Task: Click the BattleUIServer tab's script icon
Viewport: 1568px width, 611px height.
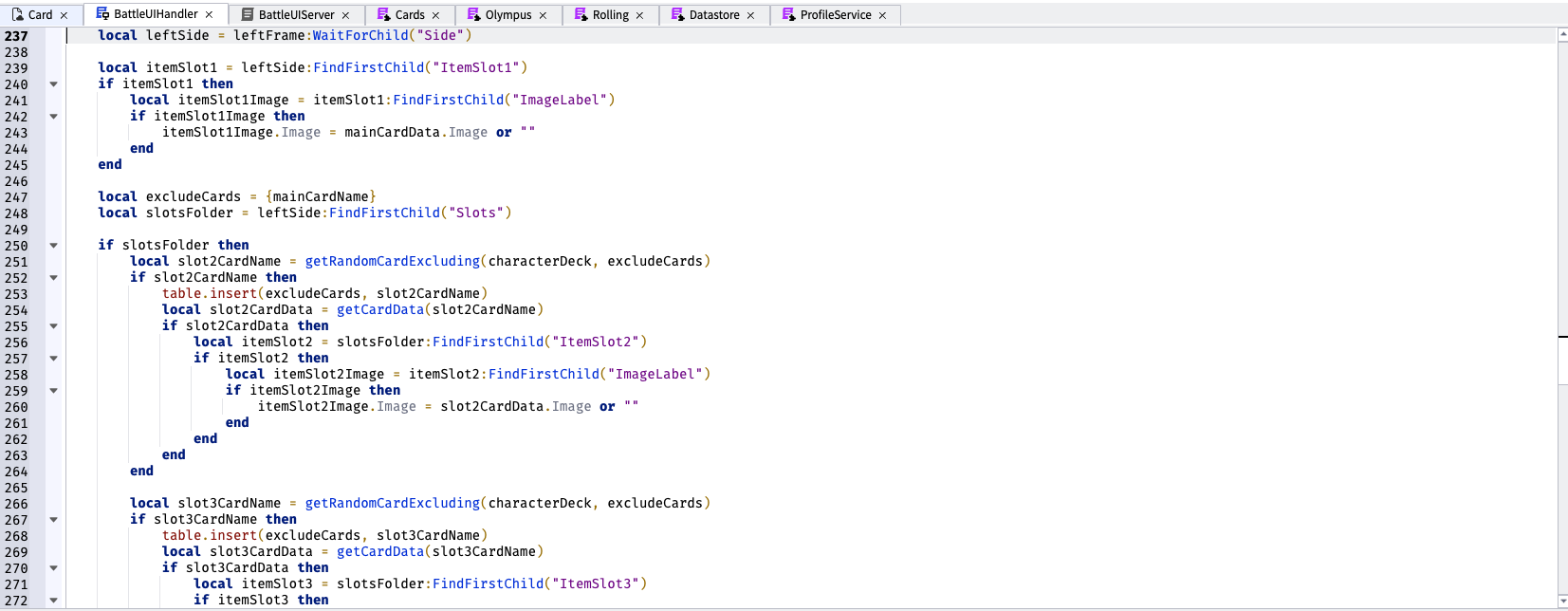Action: [x=248, y=15]
